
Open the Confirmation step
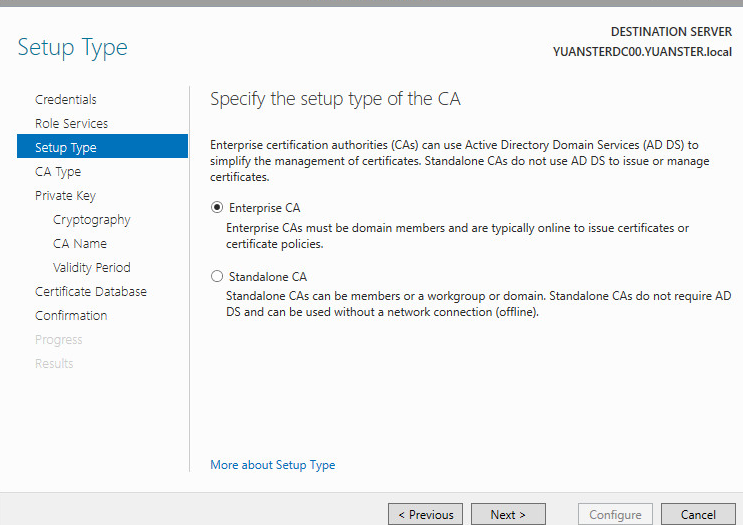point(71,316)
